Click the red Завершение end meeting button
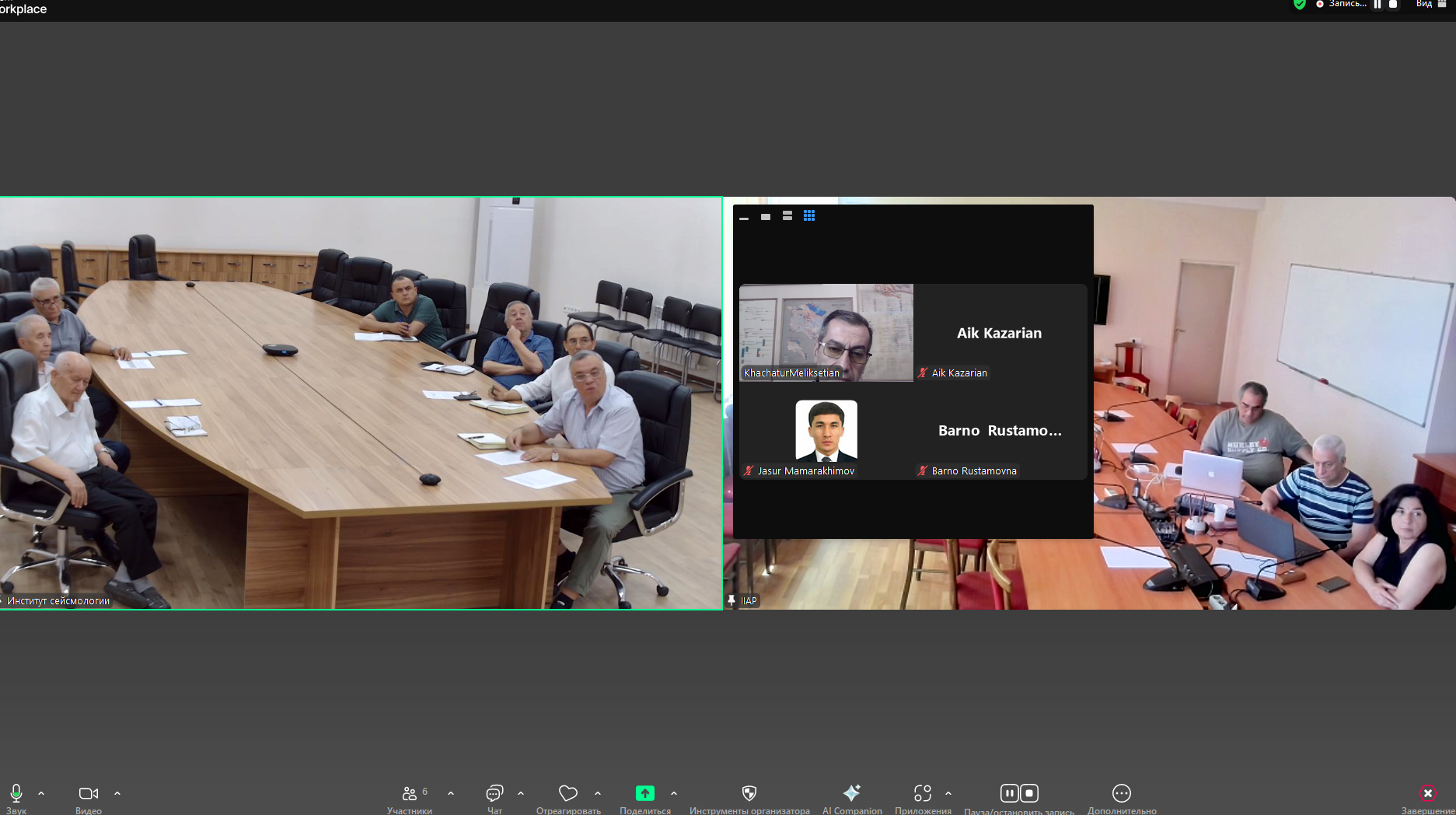 (1428, 793)
